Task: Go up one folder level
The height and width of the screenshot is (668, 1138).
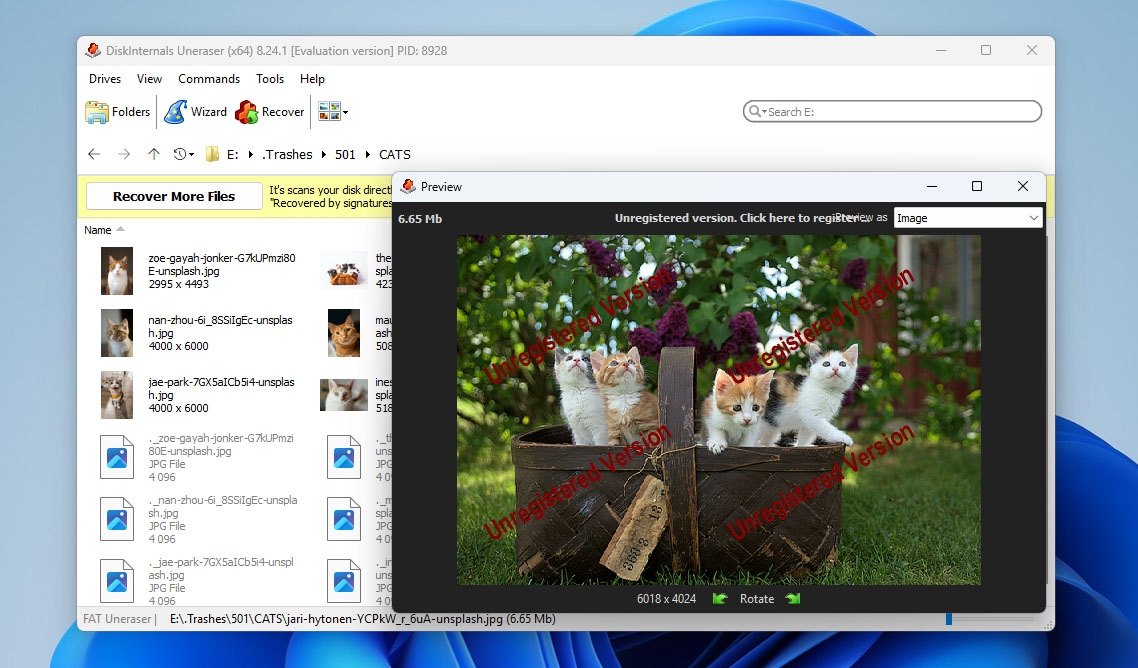Action: tap(153, 154)
